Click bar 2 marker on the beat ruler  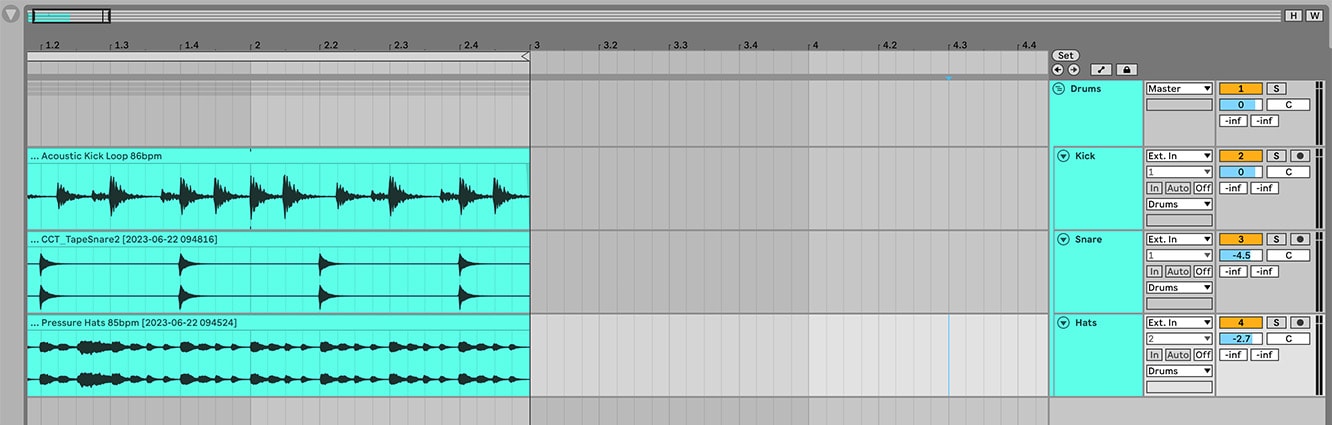(x=256, y=45)
